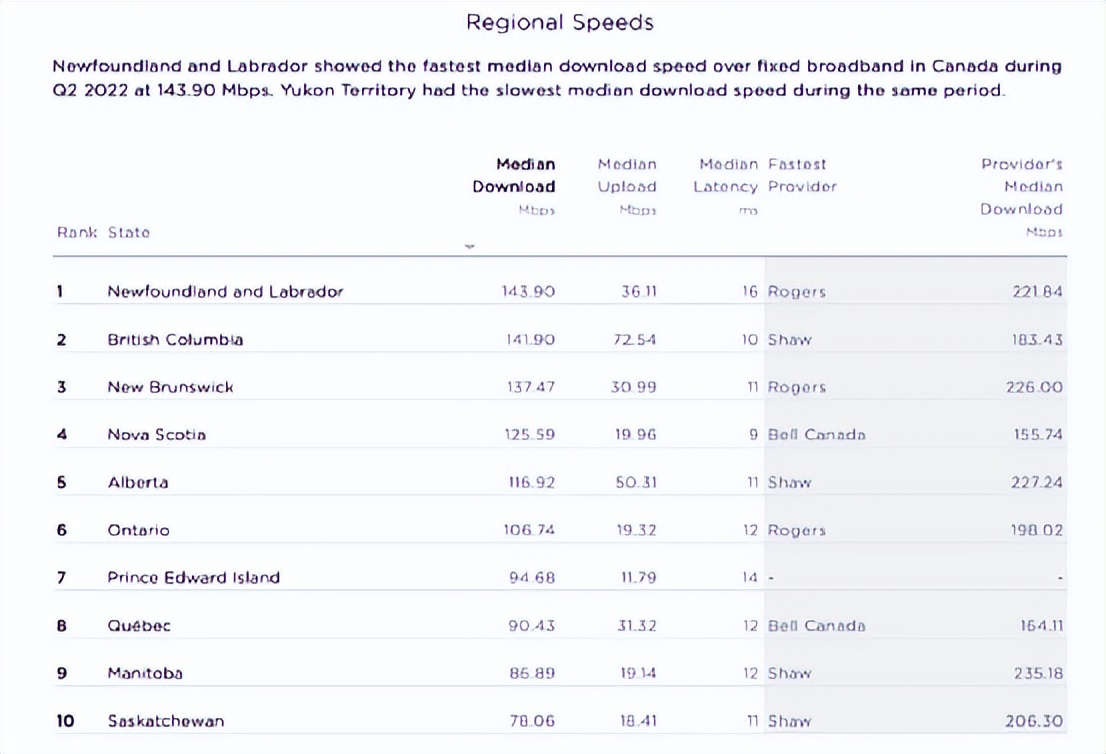Image resolution: width=1106 pixels, height=754 pixels.
Task: Select the New Brunswick state entry
Action: (170, 387)
